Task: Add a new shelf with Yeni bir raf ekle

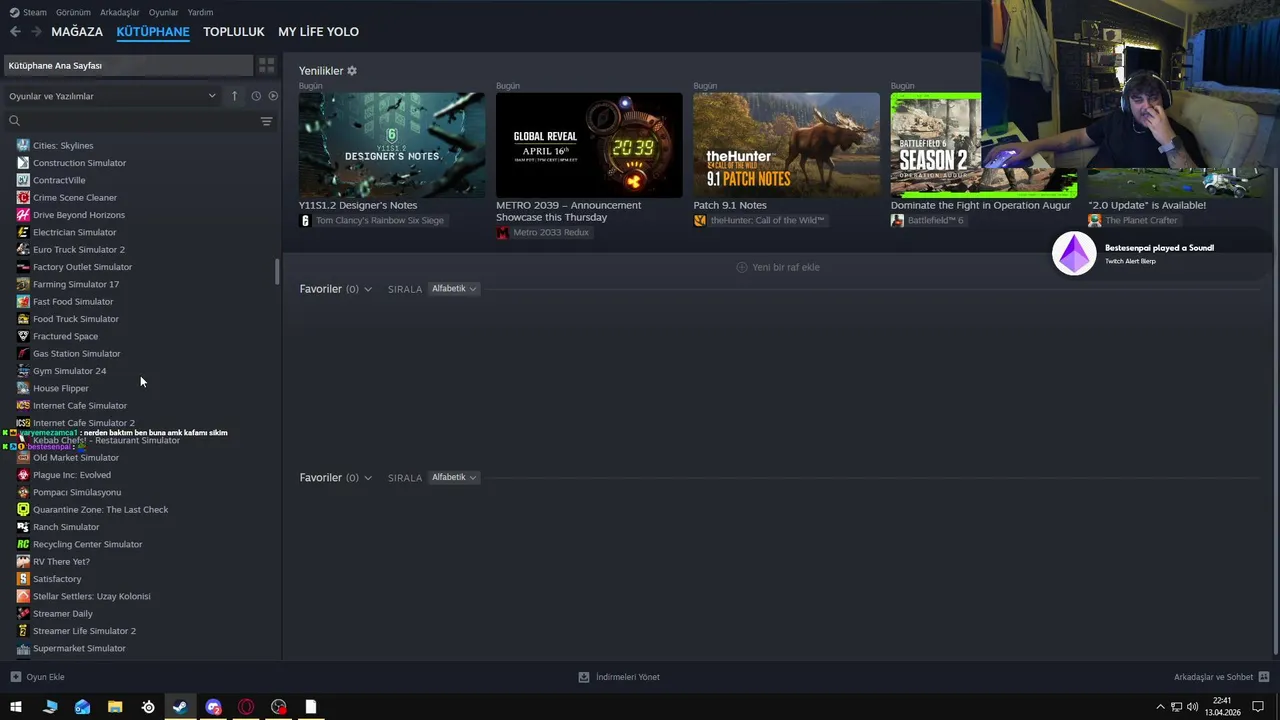Action: coord(778,267)
